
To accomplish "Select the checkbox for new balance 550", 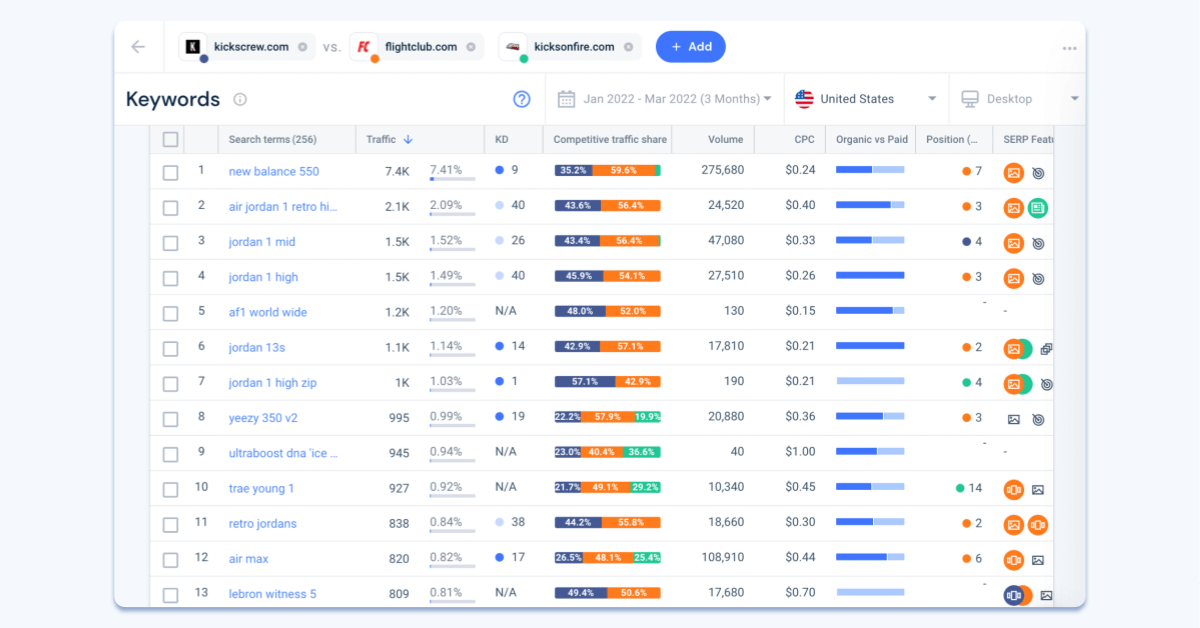I will 170,172.
